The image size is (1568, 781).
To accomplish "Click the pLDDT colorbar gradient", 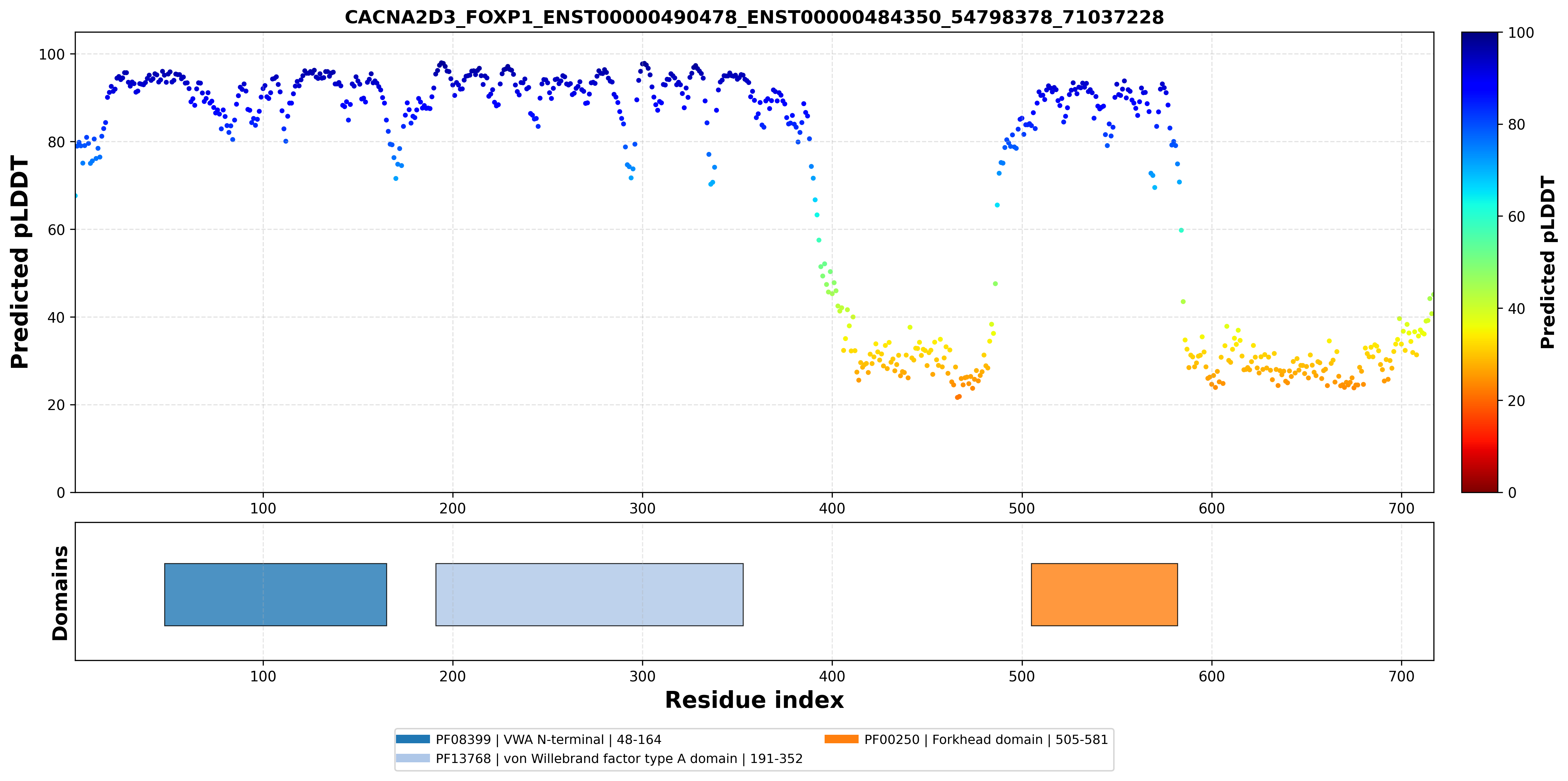I will (1479, 262).
